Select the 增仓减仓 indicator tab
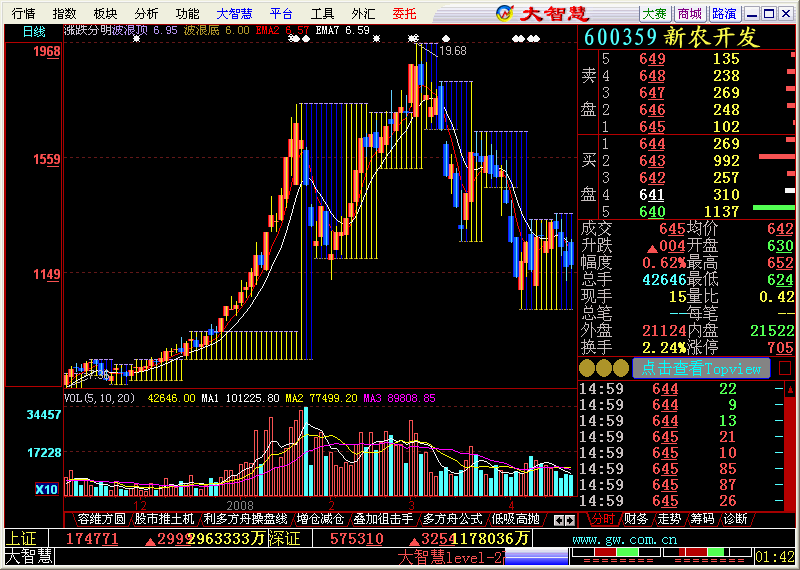The height and width of the screenshot is (570, 800). pyautogui.click(x=320, y=519)
